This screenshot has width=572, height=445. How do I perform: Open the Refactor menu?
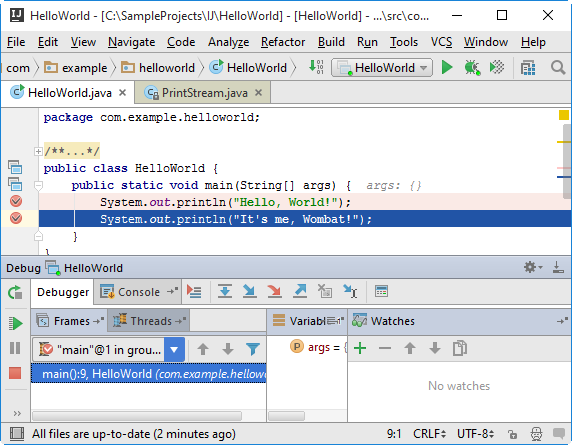pyautogui.click(x=283, y=42)
